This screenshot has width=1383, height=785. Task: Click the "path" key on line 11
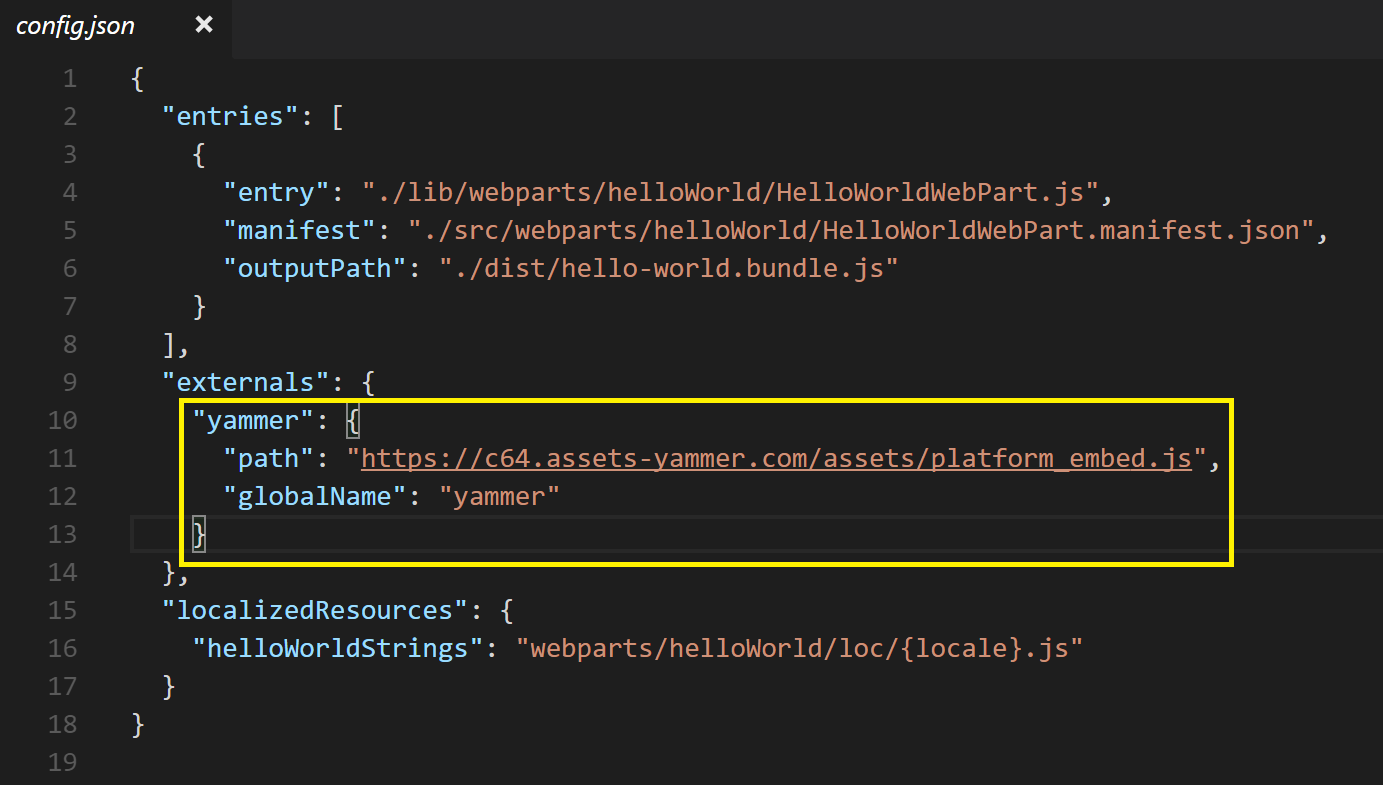(269, 458)
